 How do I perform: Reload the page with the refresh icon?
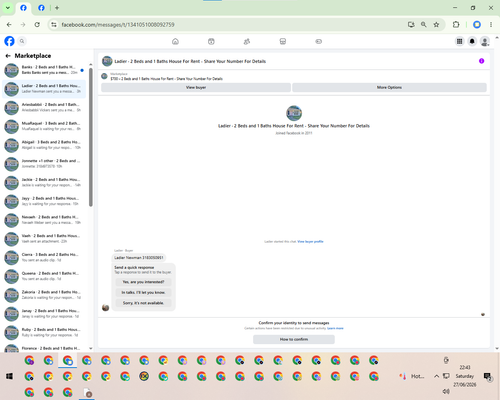click(37, 25)
